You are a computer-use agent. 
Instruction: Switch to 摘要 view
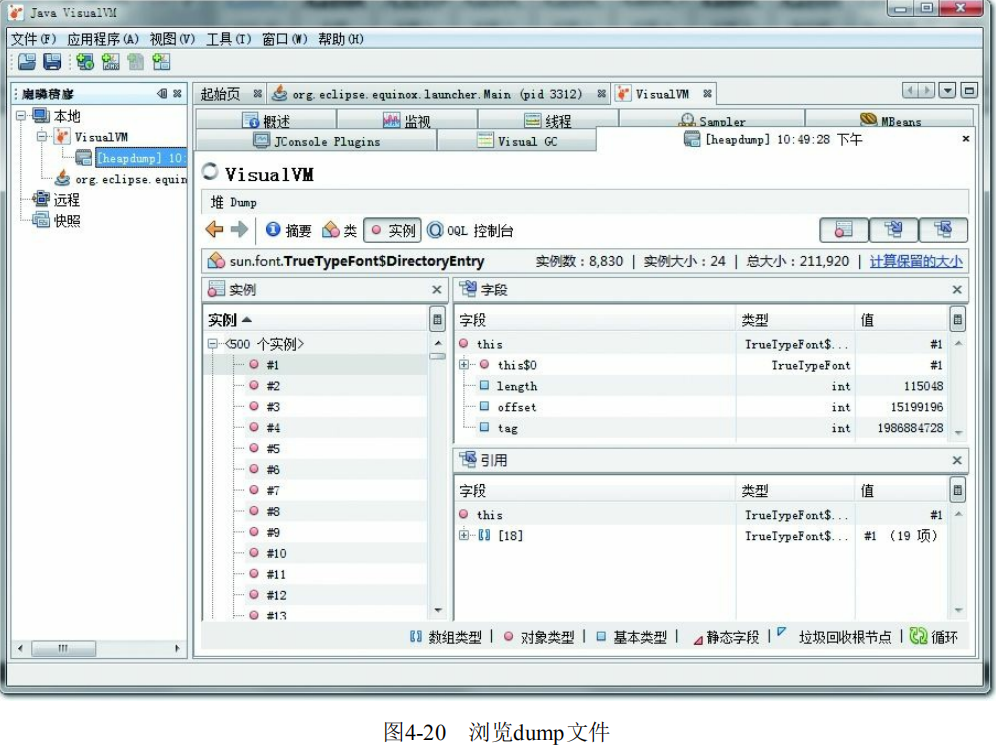(x=288, y=230)
